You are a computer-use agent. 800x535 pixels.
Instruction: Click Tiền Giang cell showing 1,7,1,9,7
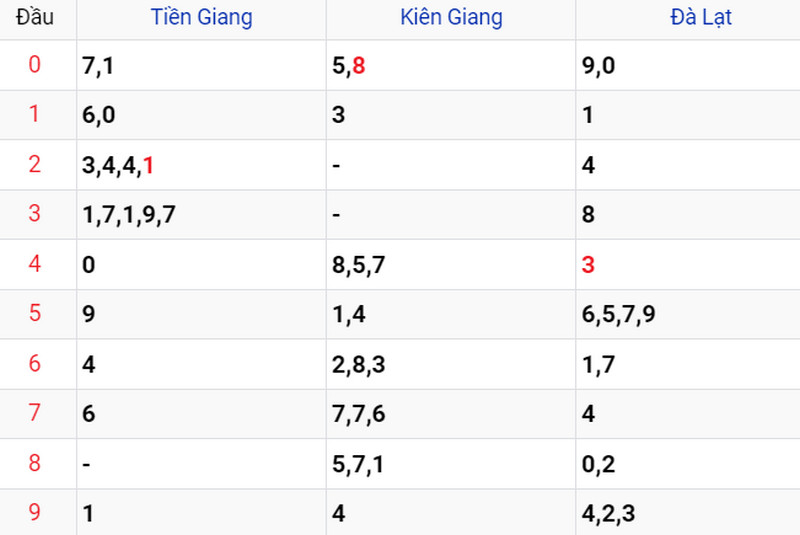coord(202,215)
